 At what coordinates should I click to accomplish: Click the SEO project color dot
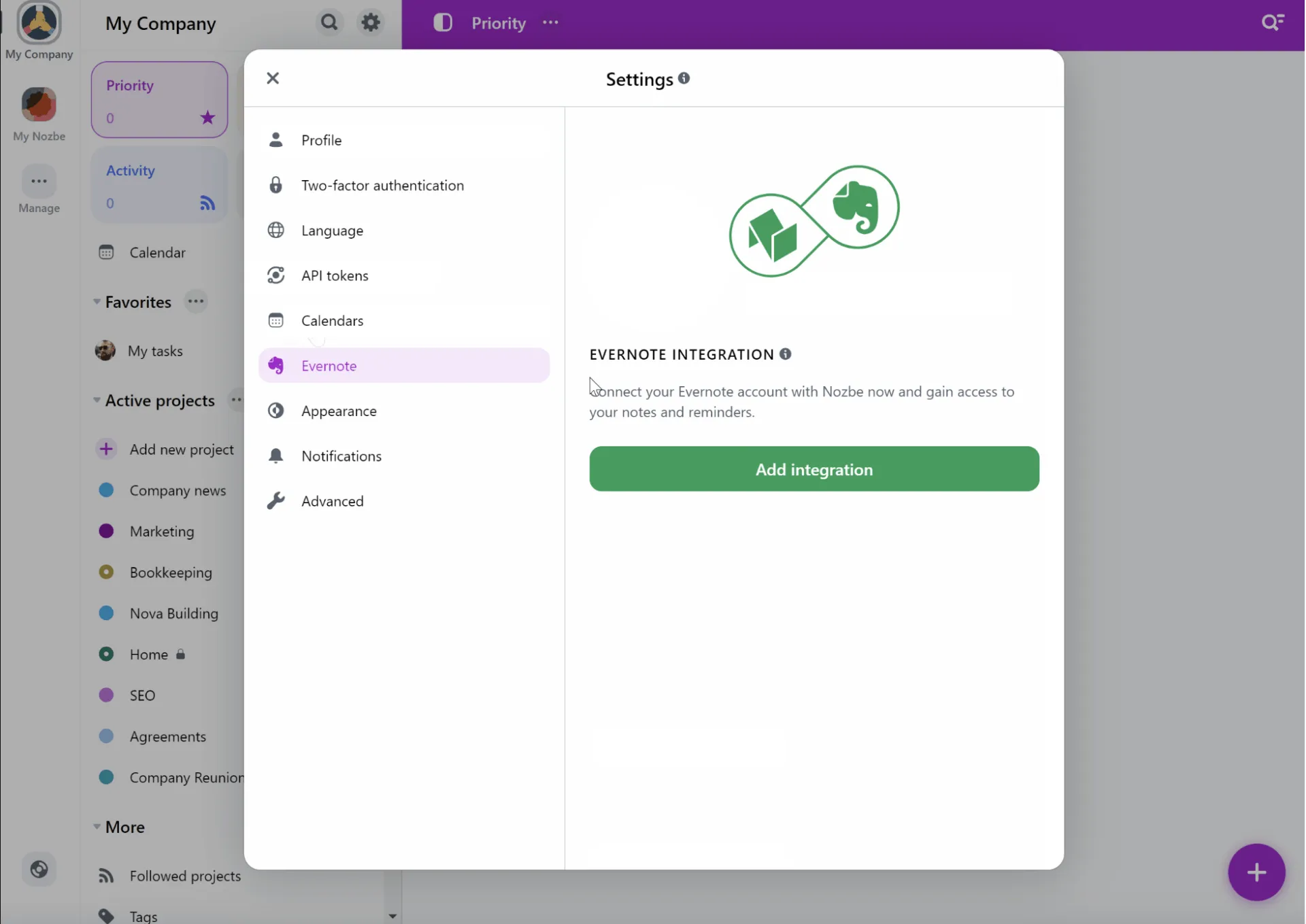[106, 695]
